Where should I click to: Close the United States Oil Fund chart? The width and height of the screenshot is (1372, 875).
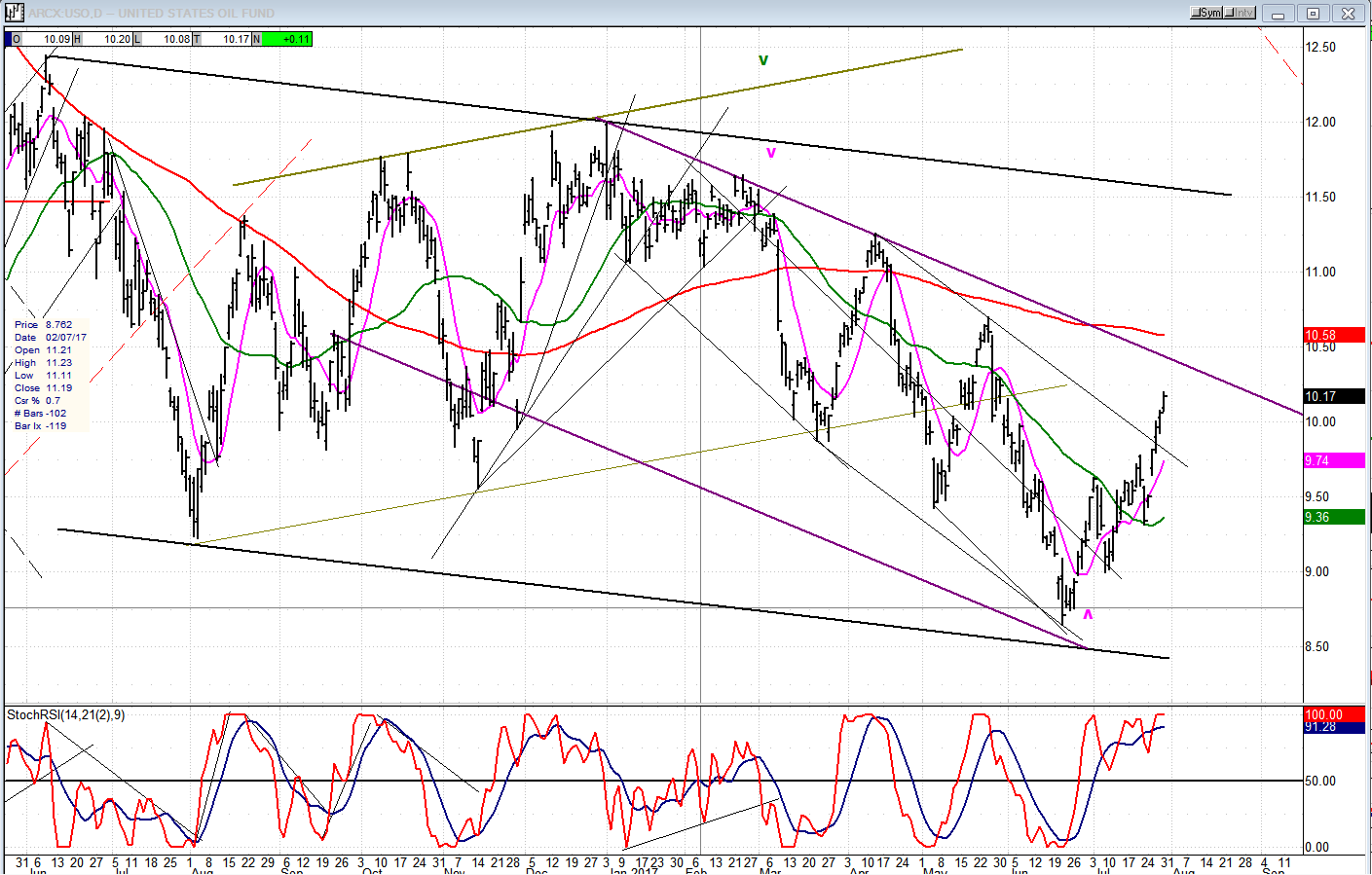click(x=1349, y=14)
